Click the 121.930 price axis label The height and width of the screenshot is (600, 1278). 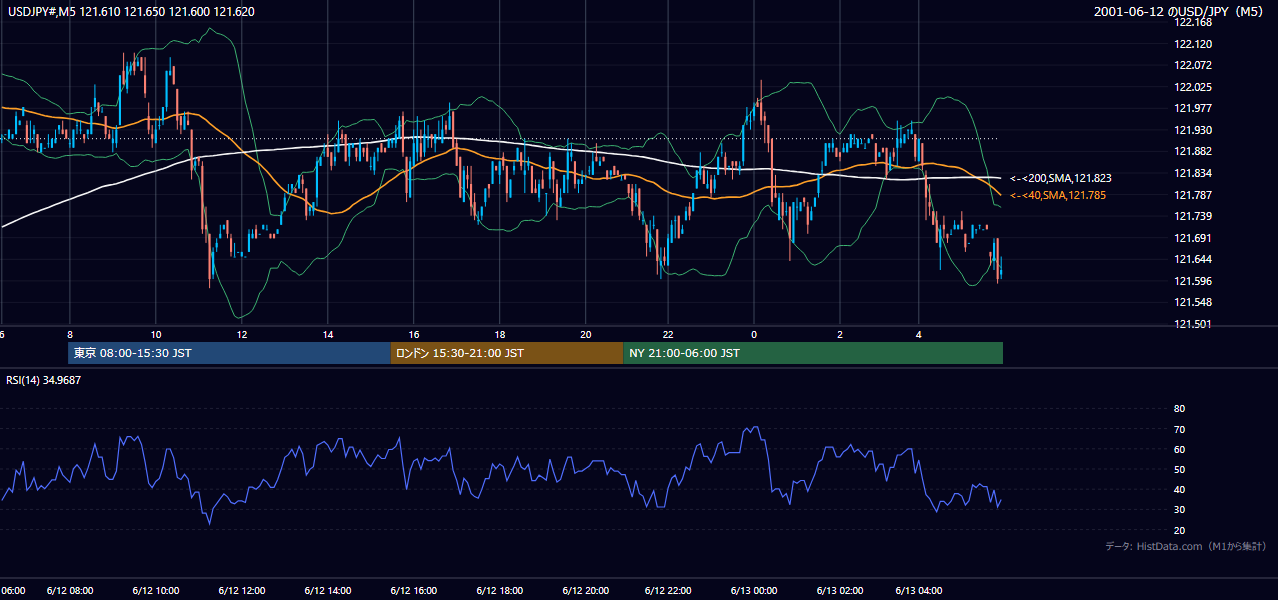coord(1193,130)
